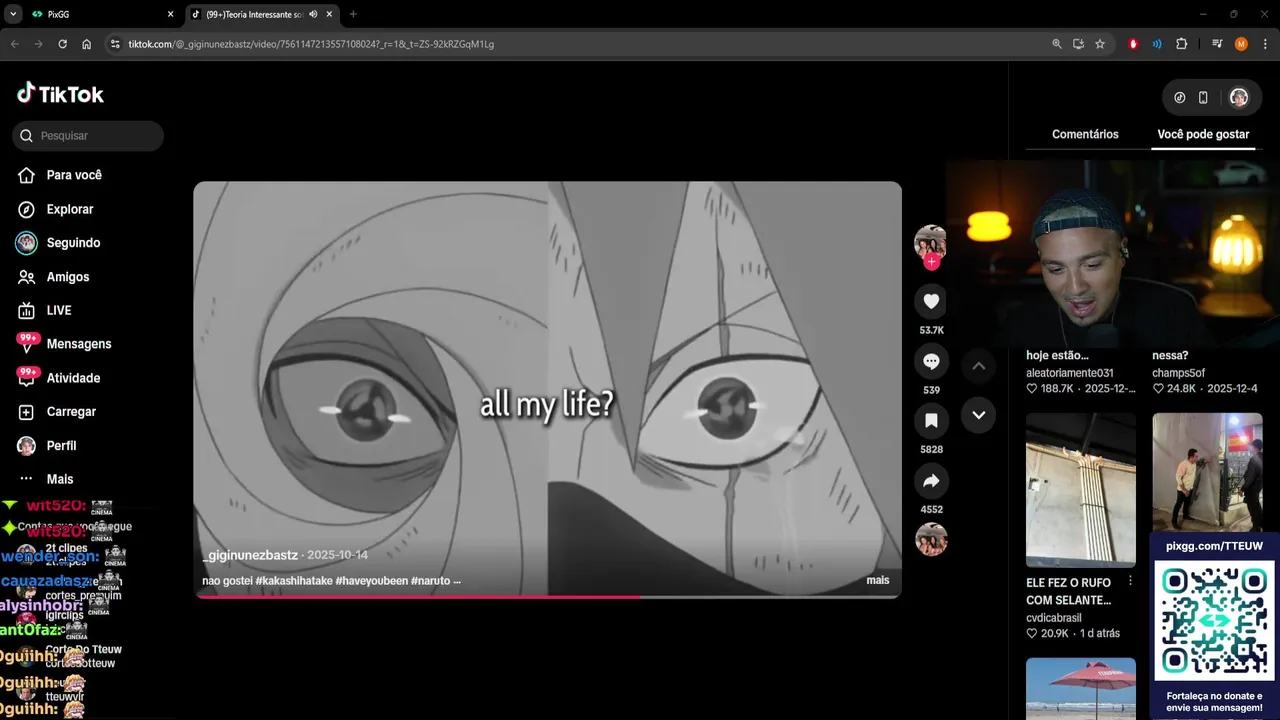
Task: Switch to Você pode gostar tab
Action: [x=1203, y=134]
